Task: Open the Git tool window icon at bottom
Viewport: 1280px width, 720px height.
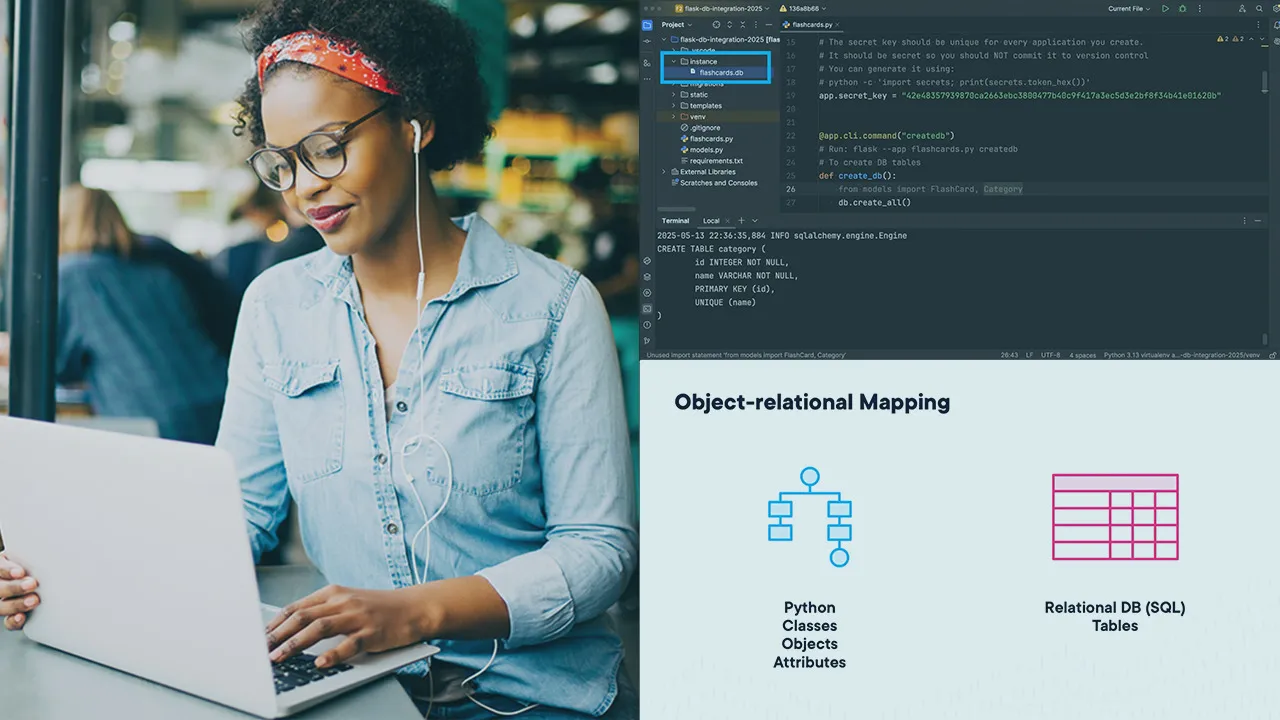Action: [x=647, y=339]
